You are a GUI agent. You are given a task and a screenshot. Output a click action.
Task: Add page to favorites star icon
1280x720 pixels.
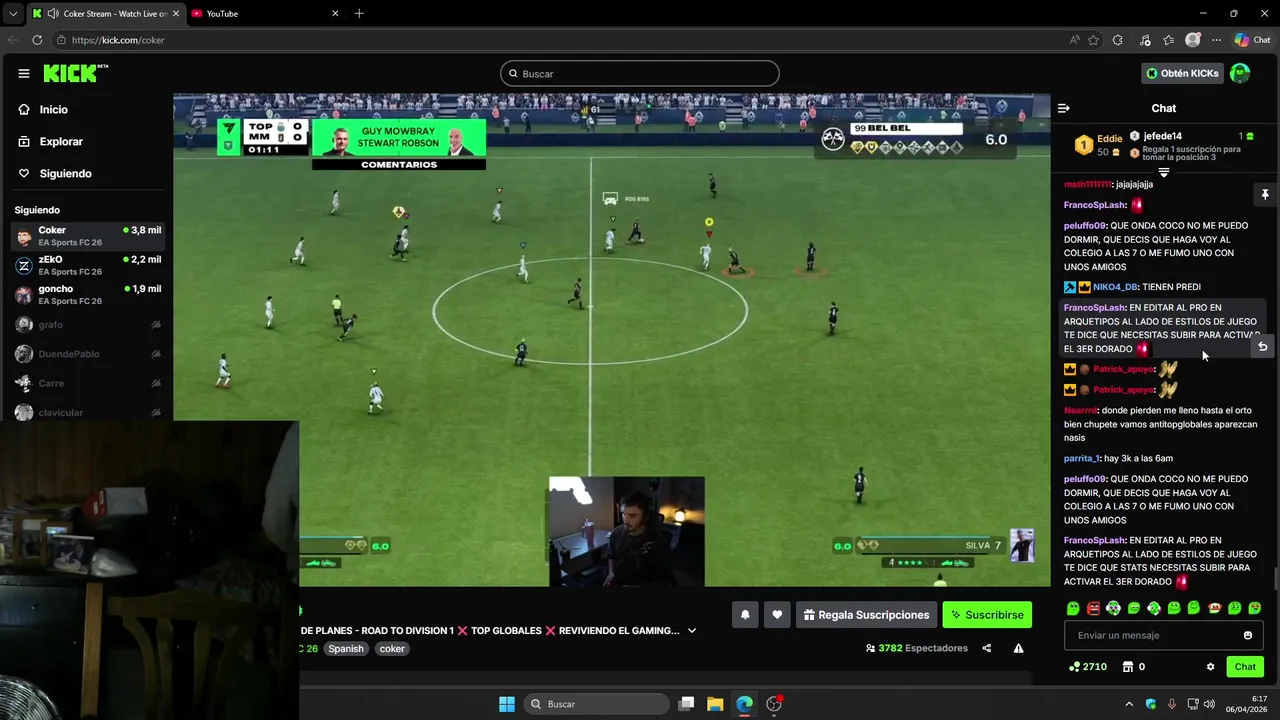[1093, 40]
